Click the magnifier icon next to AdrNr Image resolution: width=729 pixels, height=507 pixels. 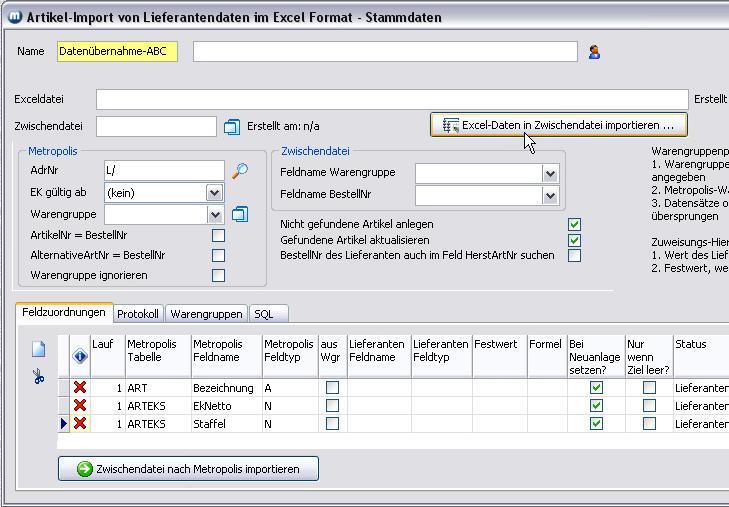coord(240,171)
